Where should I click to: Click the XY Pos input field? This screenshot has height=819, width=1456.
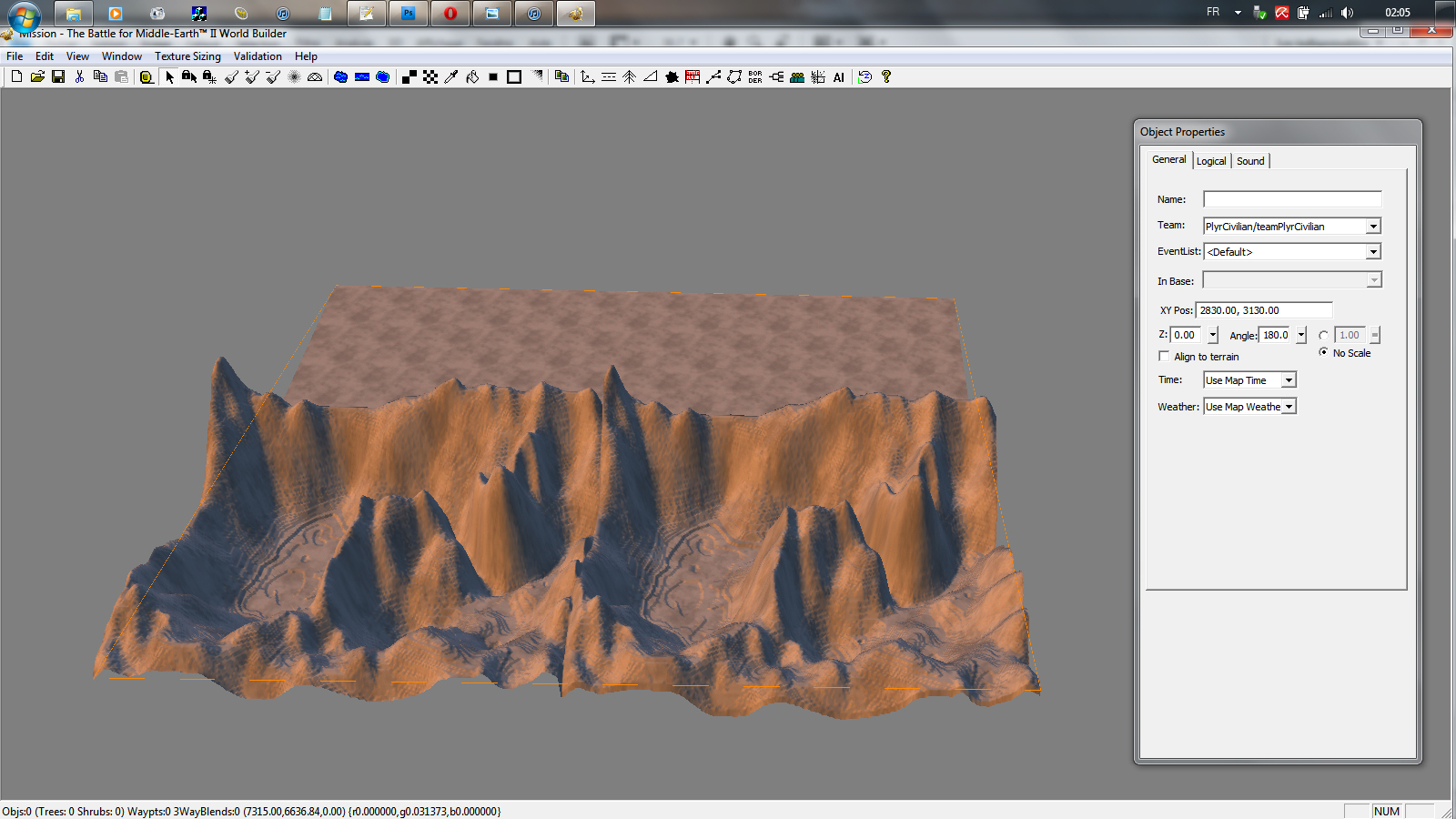click(x=1264, y=310)
